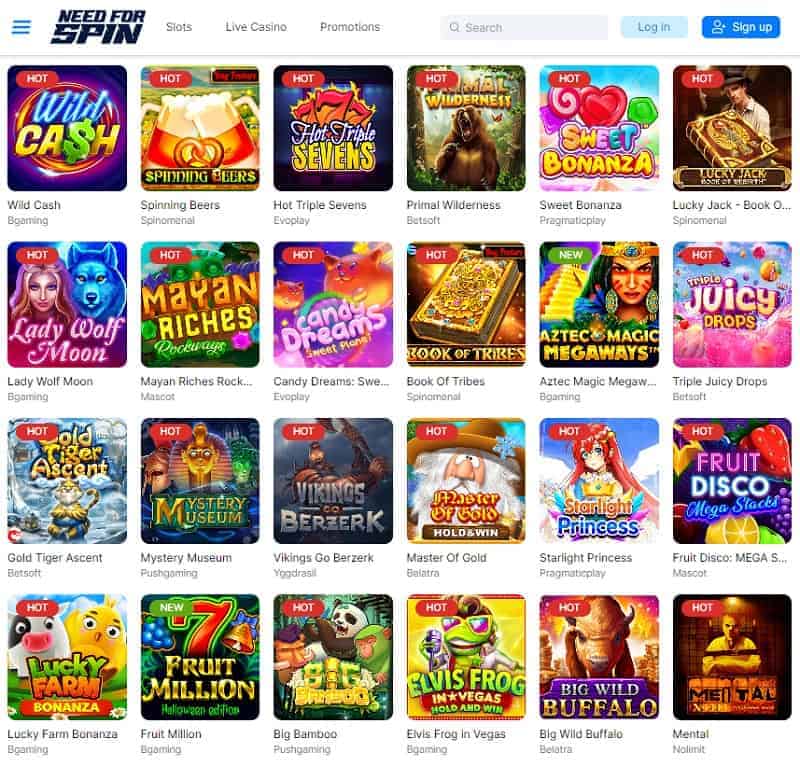Open the Slots menu item
The image size is (800, 766).
click(x=179, y=27)
